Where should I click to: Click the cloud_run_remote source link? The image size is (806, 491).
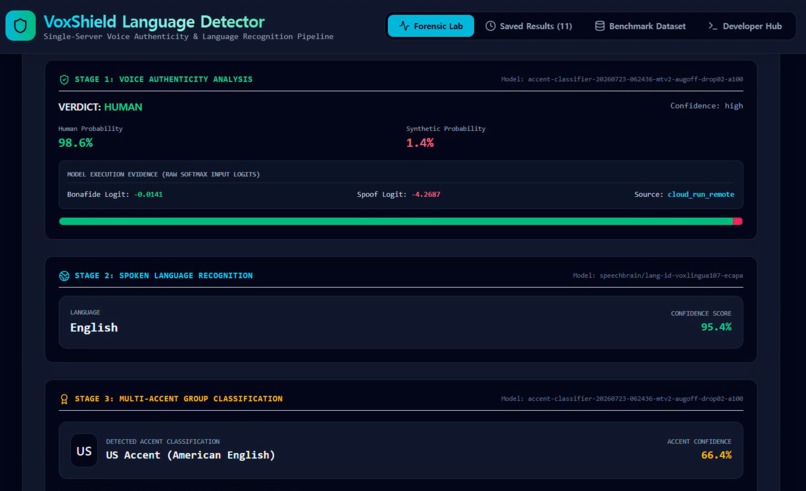[x=701, y=194]
